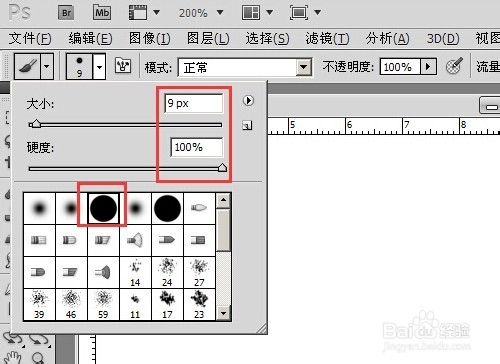Screen dimensions: 500x364
Task: Select first bristle brush in second row
Action: point(39,240)
